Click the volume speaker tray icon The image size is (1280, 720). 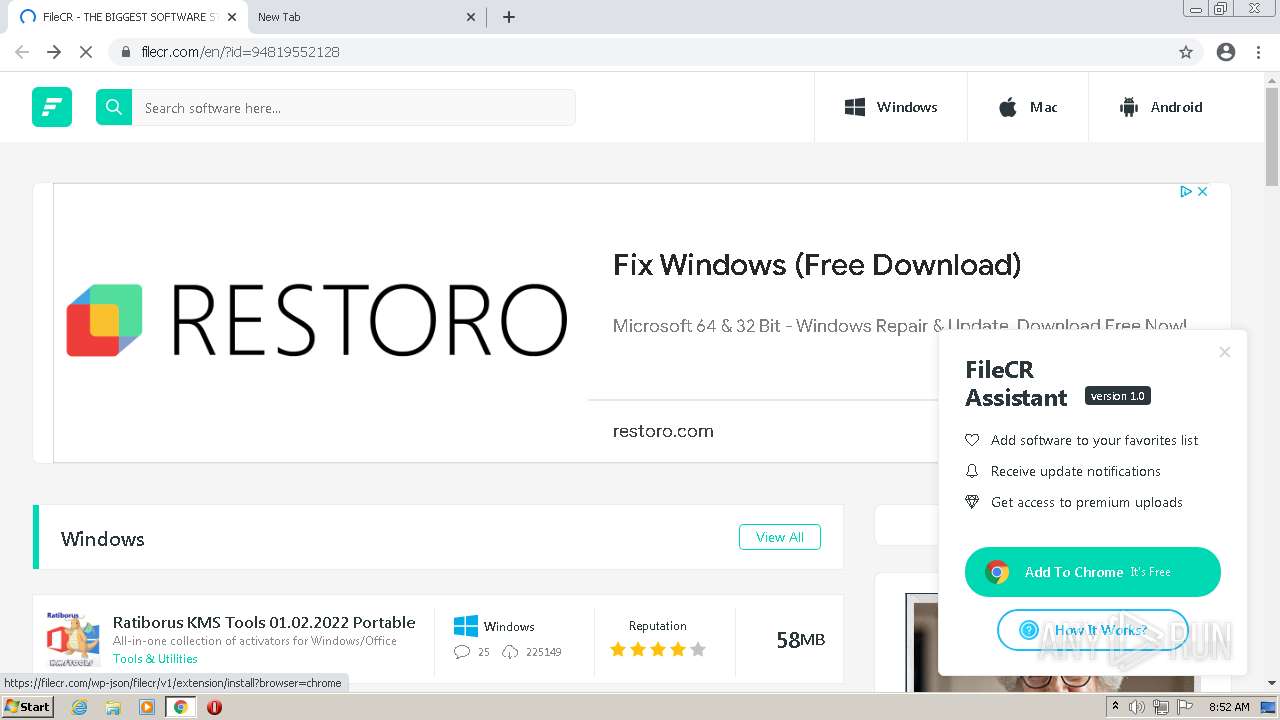point(1137,707)
